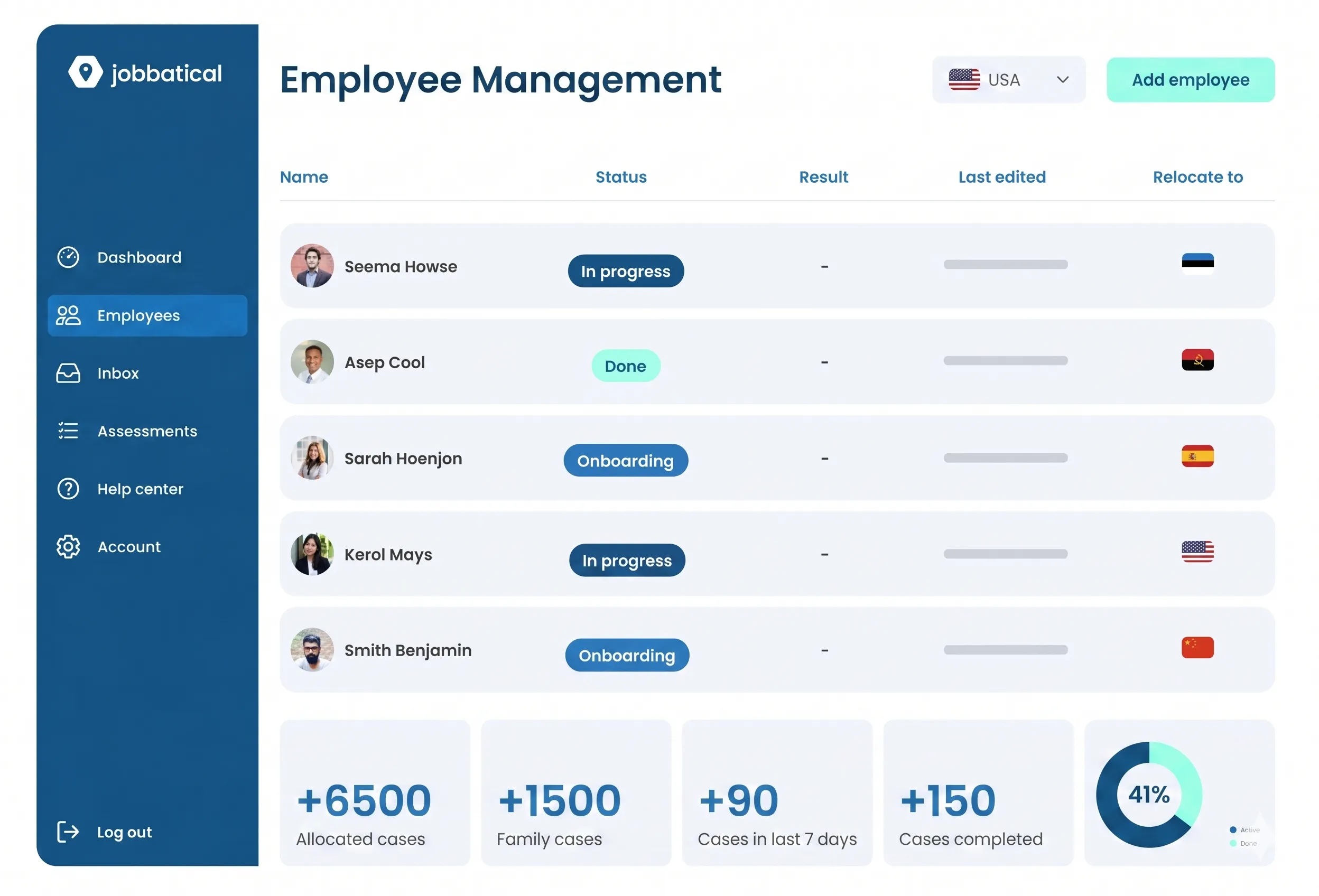
Task: Navigate to the Dashboard menu item
Action: (x=139, y=257)
